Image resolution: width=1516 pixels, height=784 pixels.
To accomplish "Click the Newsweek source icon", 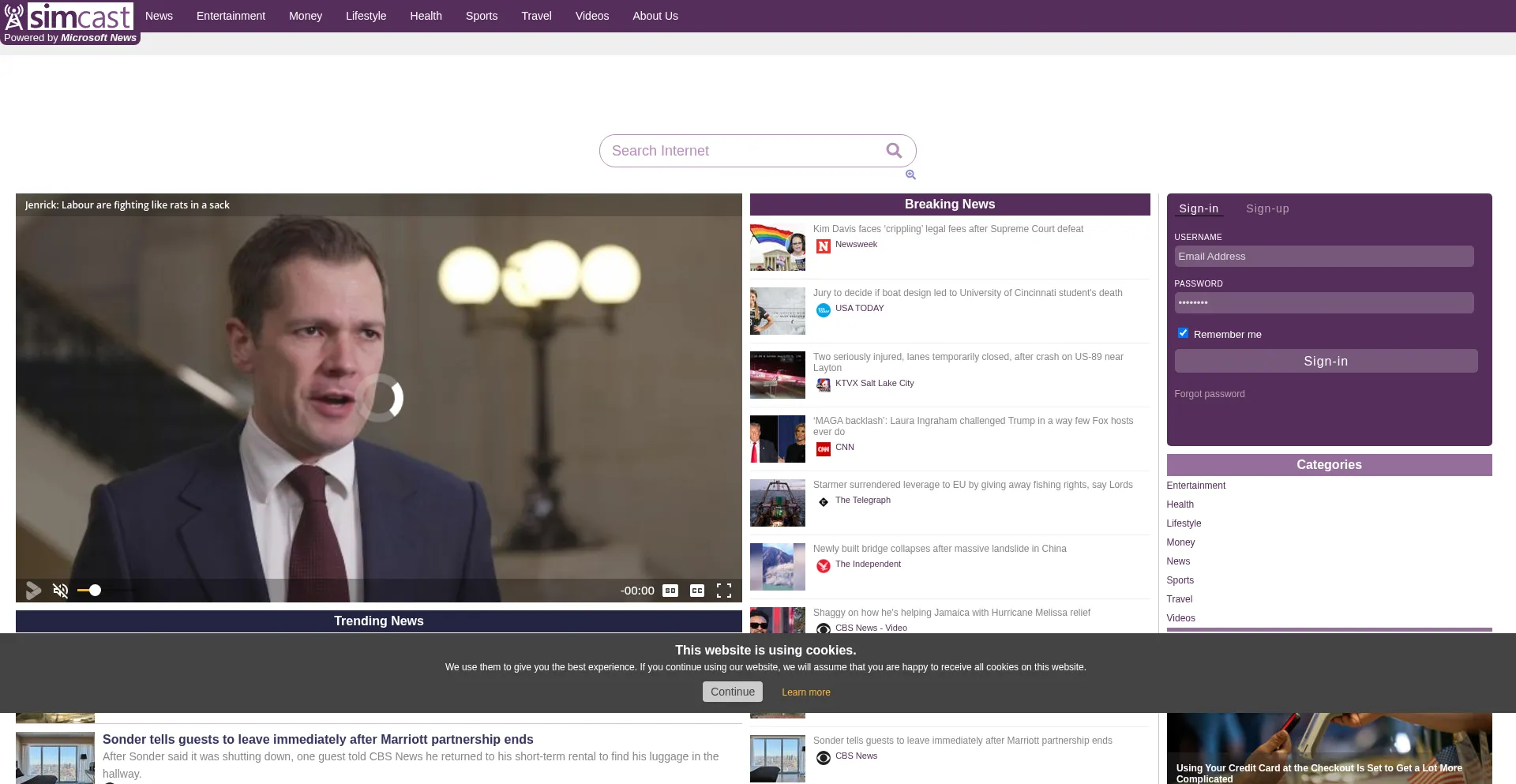I will tap(823, 246).
